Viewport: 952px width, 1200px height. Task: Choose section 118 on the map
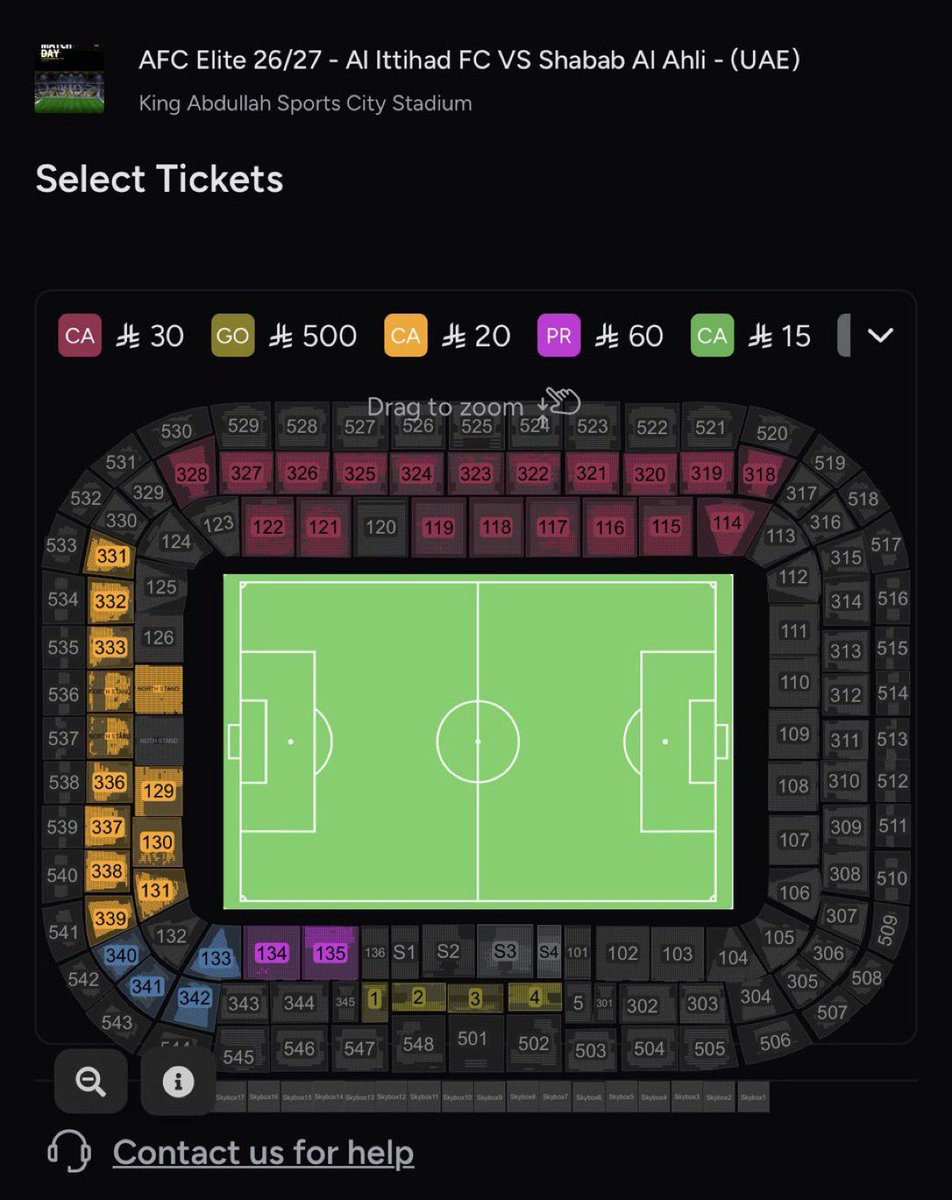click(496, 527)
